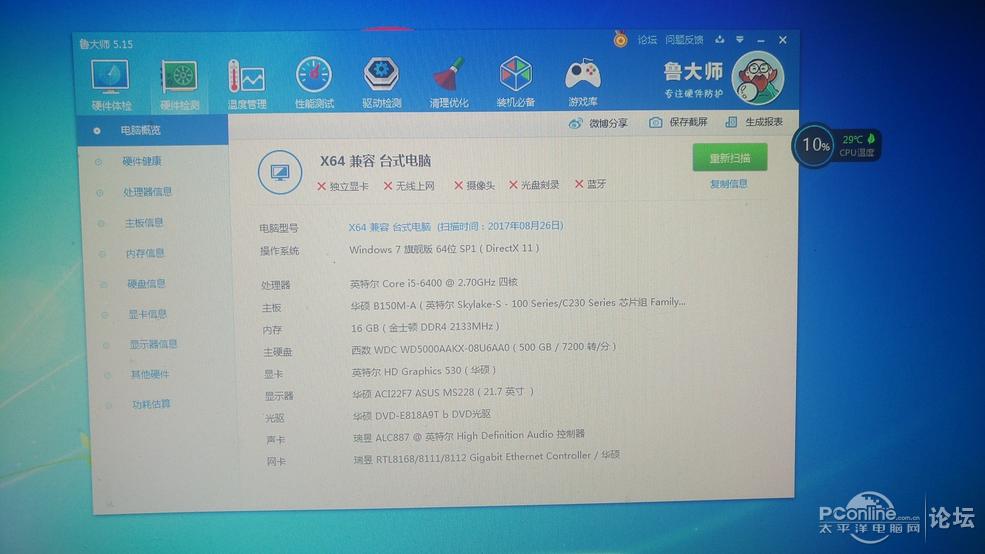Click 复制信息 copy info link
Screen dimensions: 985x554
(x=729, y=184)
